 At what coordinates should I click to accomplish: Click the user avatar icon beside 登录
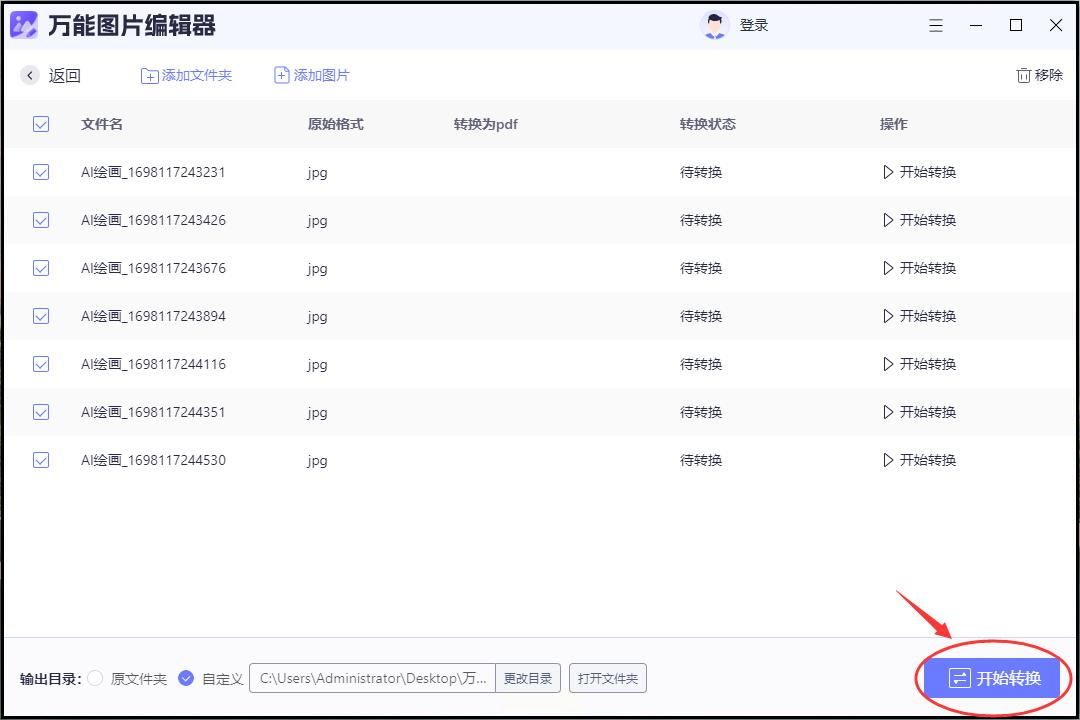click(714, 25)
